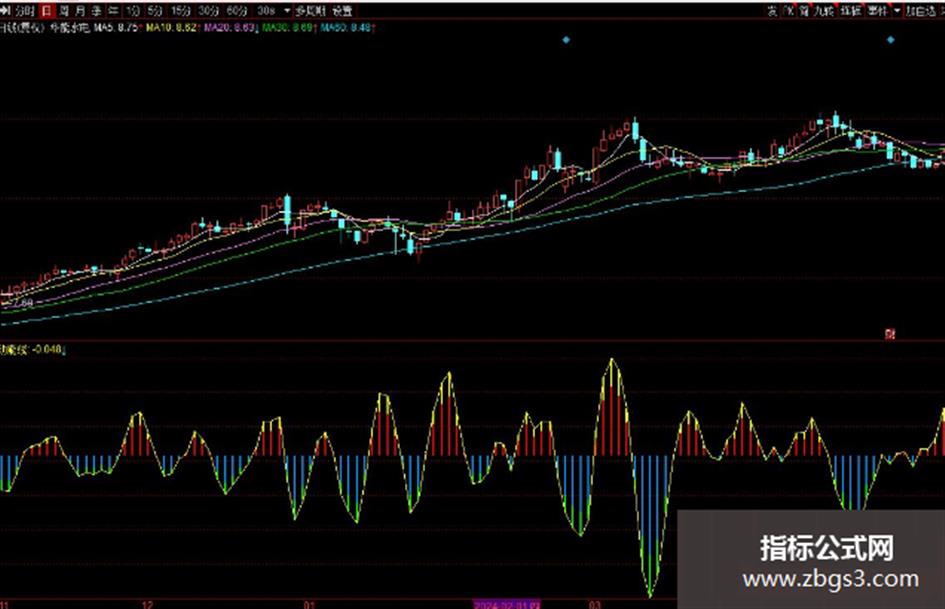The image size is (945, 609).
Task: Click the highlighted 2024 date label on time axis
Action: pyautogui.click(x=507, y=604)
